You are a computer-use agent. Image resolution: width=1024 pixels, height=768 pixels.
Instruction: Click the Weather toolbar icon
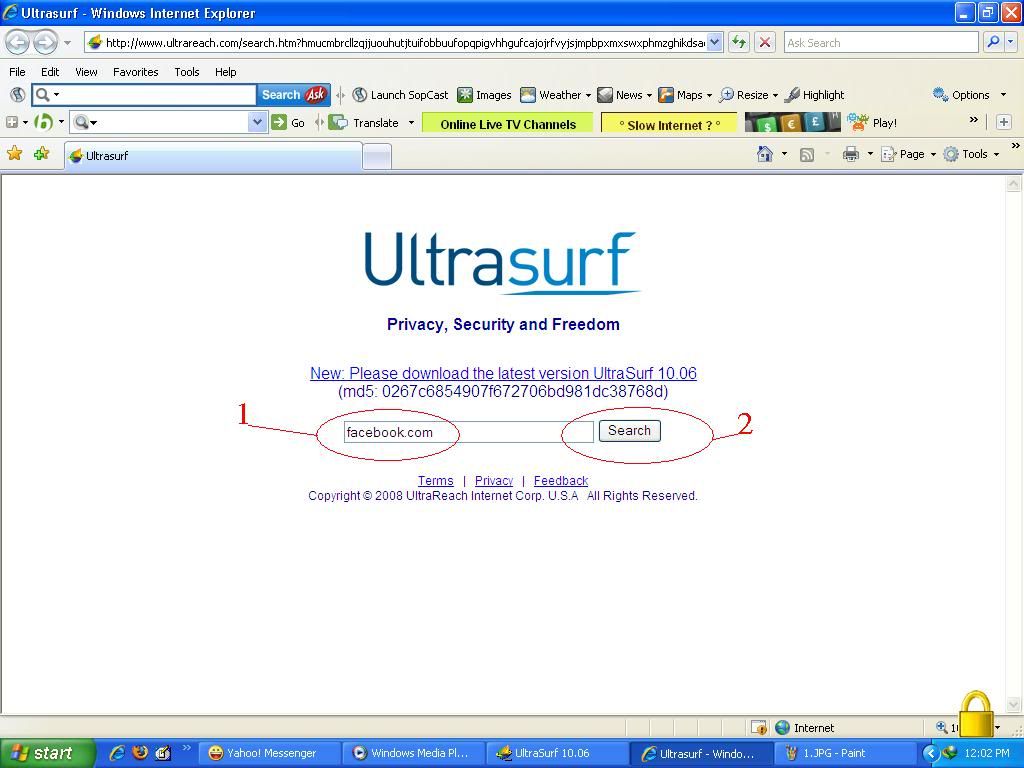(528, 95)
